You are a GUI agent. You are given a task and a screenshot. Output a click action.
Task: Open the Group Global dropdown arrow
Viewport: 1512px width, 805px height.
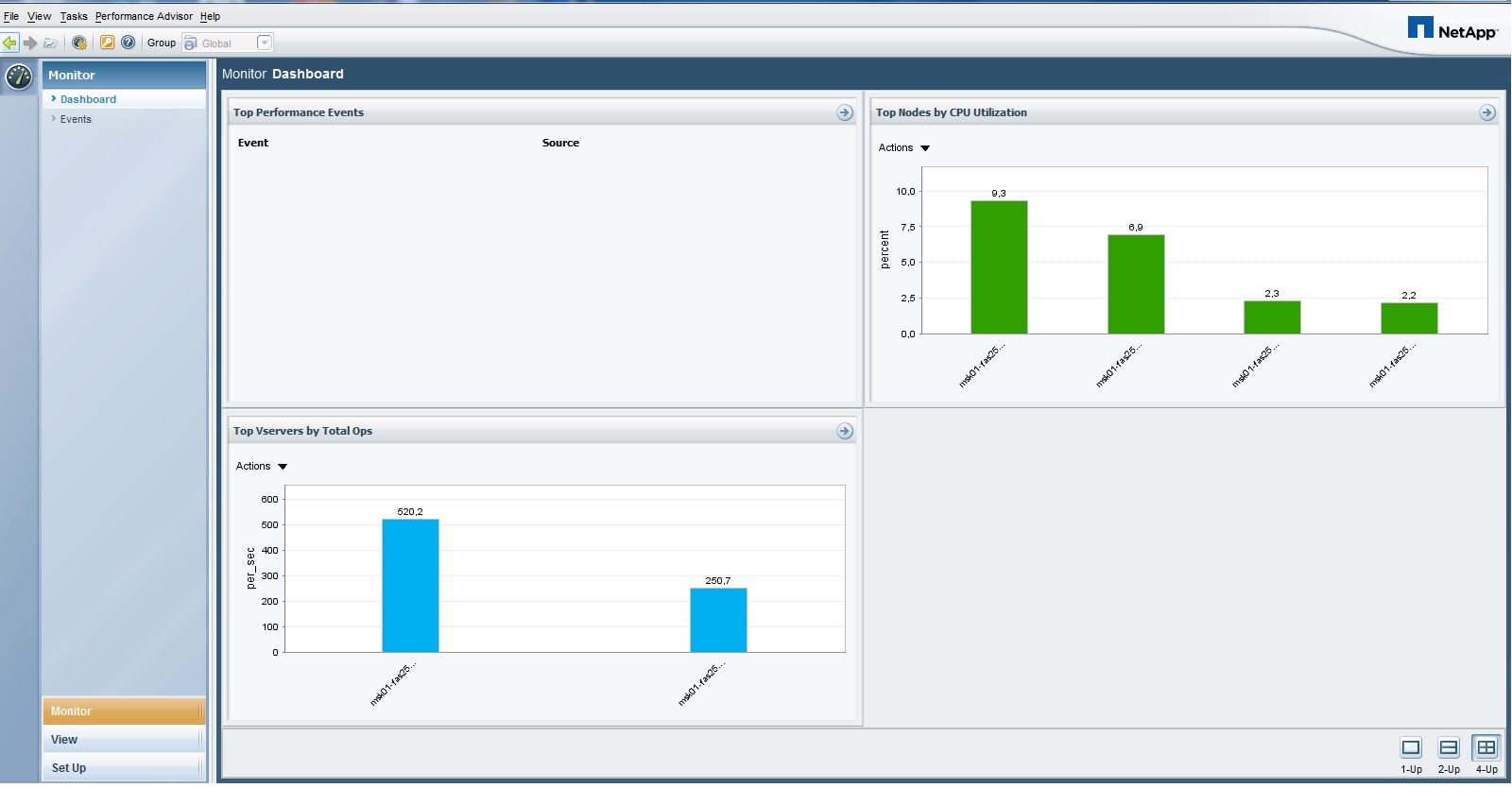(265, 43)
